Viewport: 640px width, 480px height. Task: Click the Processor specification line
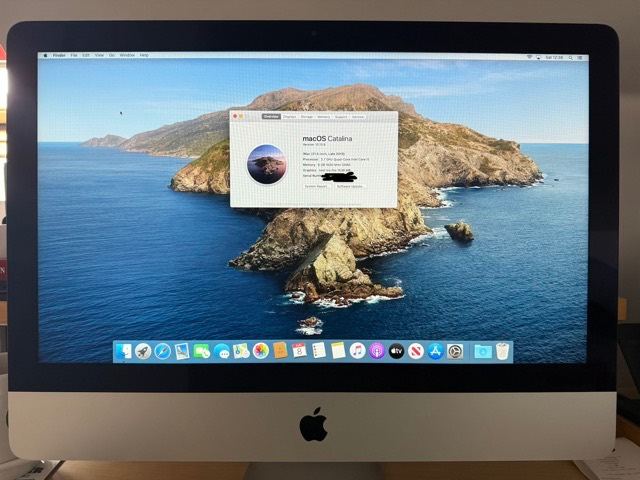[x=336, y=159]
